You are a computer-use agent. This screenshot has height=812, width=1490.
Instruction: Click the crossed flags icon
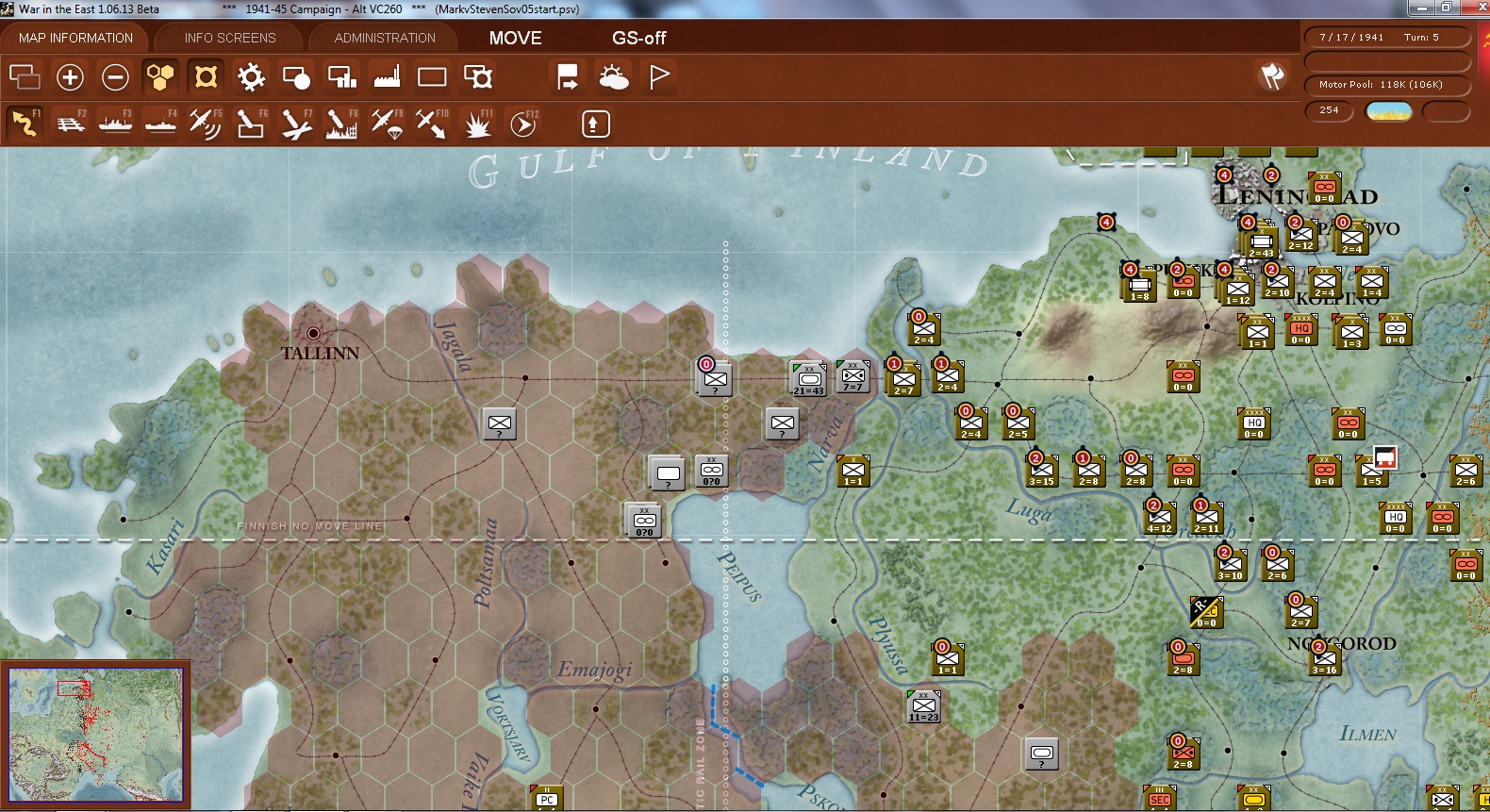click(1272, 76)
